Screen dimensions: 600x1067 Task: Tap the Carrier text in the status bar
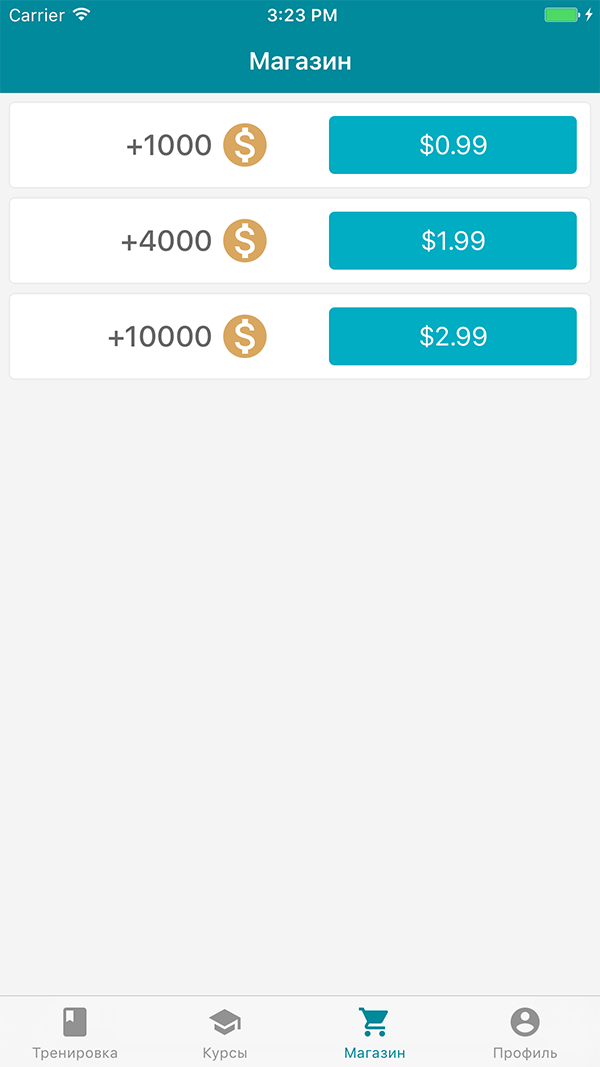point(37,15)
